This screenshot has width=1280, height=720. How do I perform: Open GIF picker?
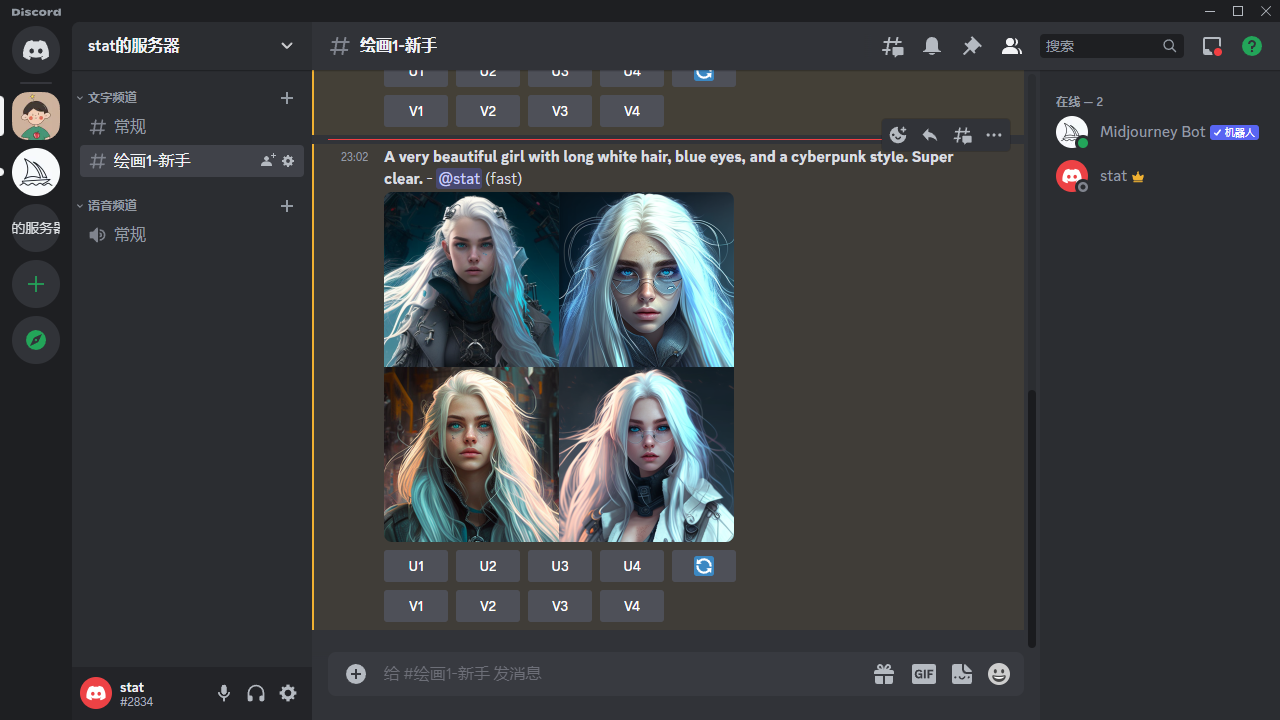(x=924, y=674)
